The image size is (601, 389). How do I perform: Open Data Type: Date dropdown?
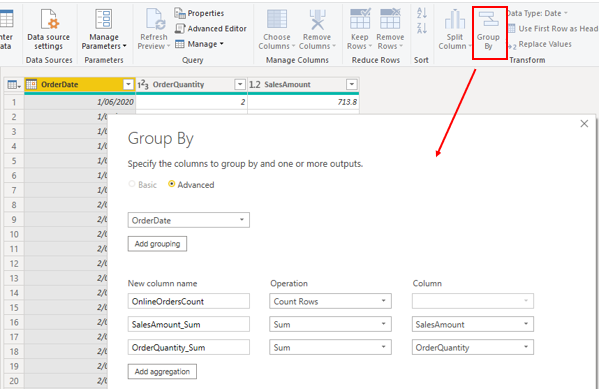537,13
